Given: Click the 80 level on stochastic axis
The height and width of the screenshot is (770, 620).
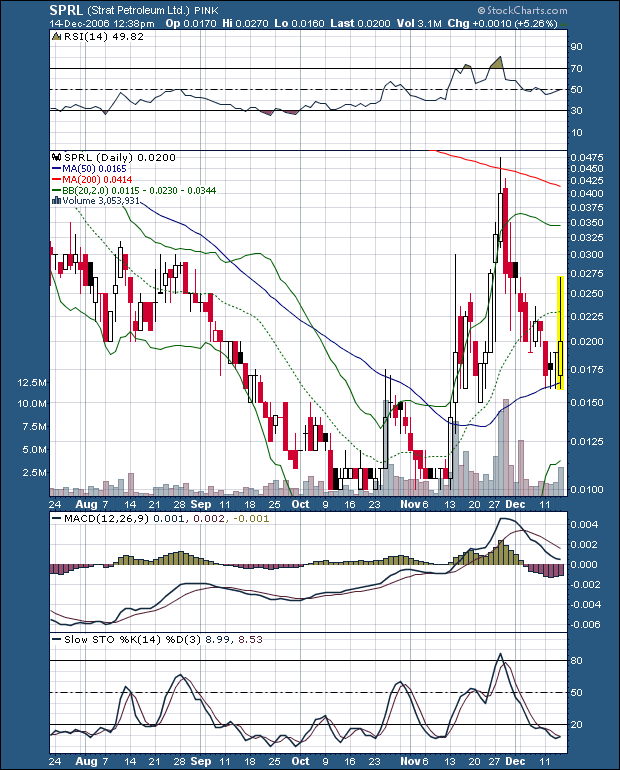Looking at the screenshot, I should [x=576, y=661].
